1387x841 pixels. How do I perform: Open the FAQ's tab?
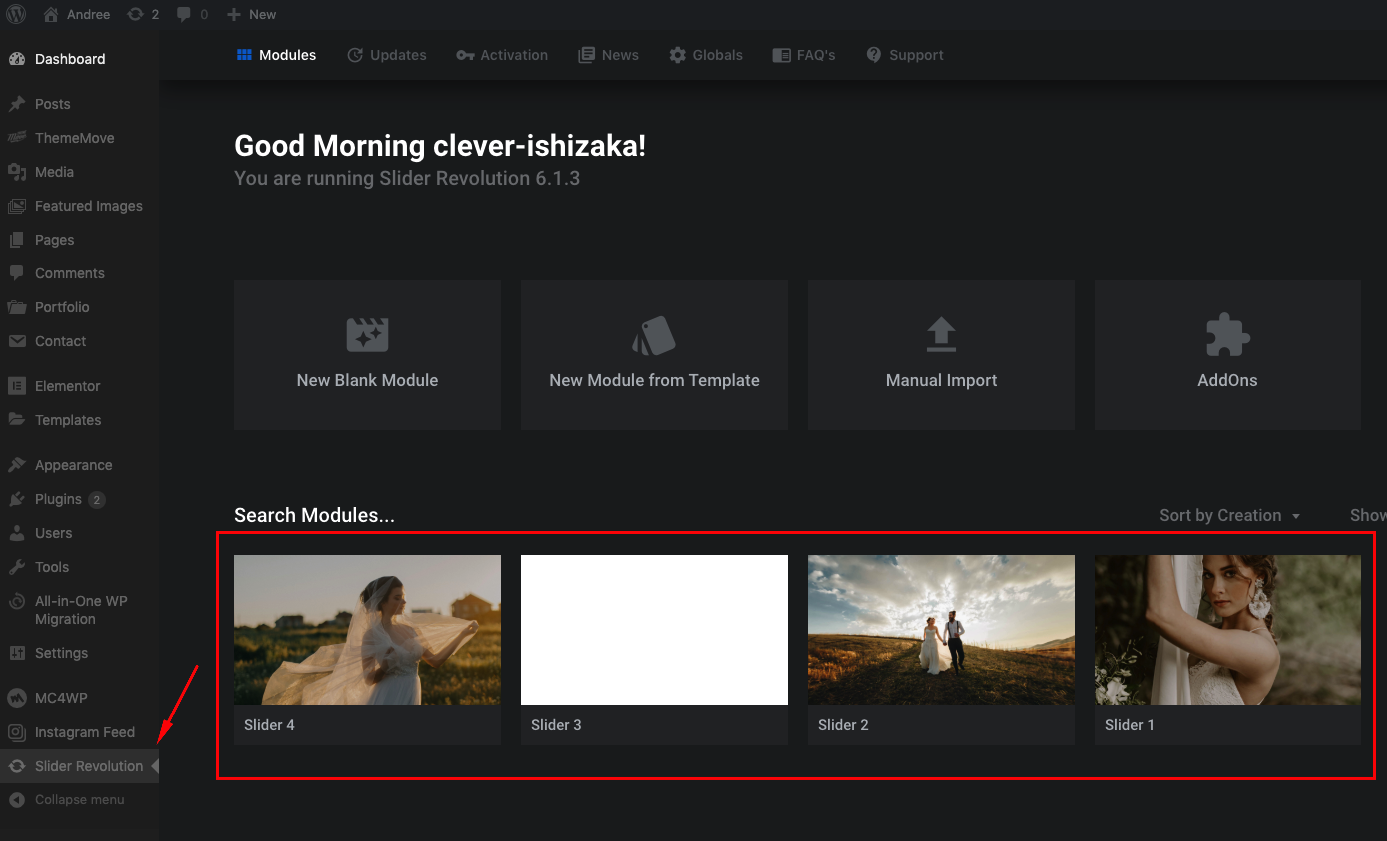point(804,55)
